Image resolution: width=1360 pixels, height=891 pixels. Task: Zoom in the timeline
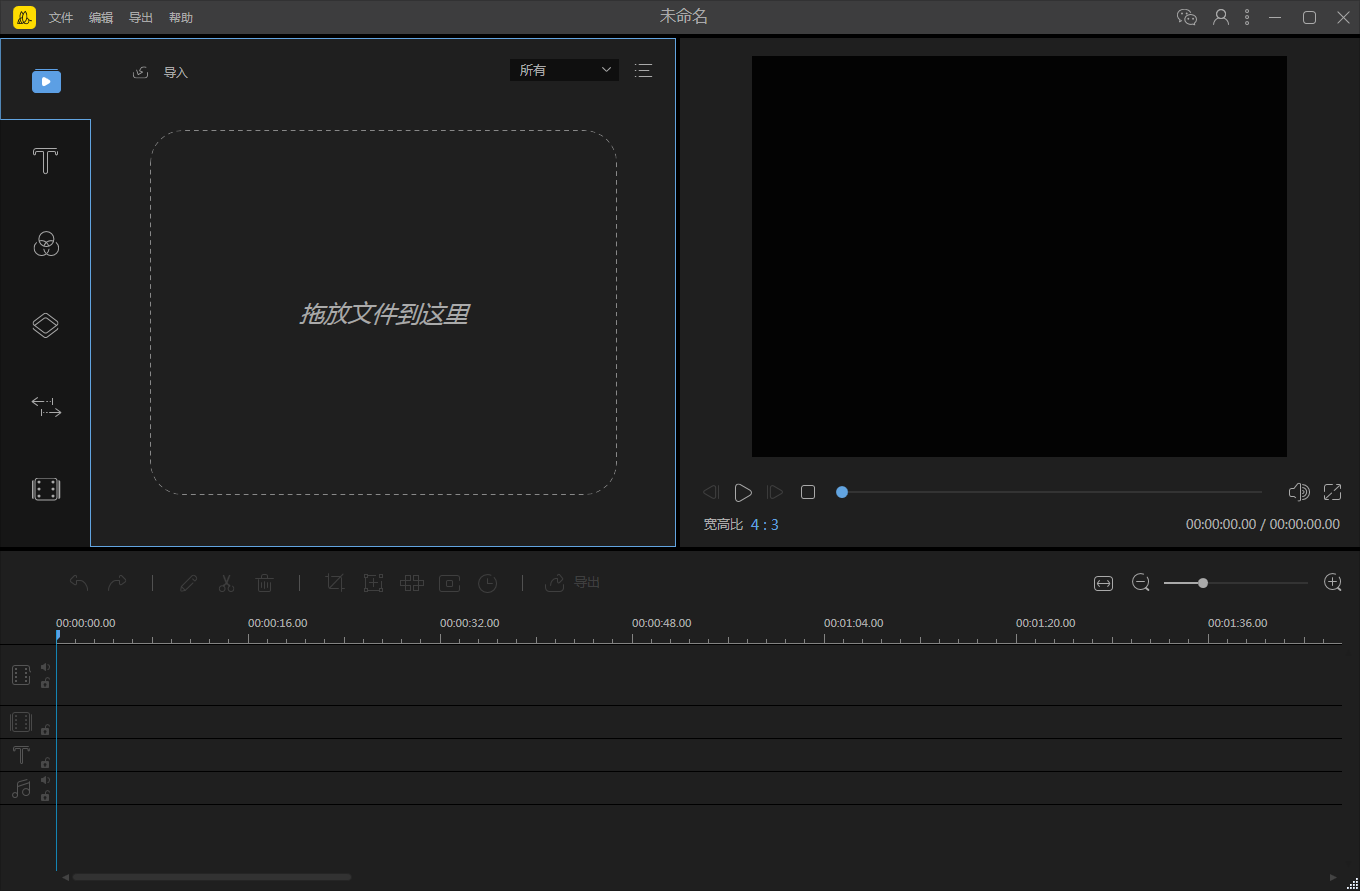(x=1332, y=583)
